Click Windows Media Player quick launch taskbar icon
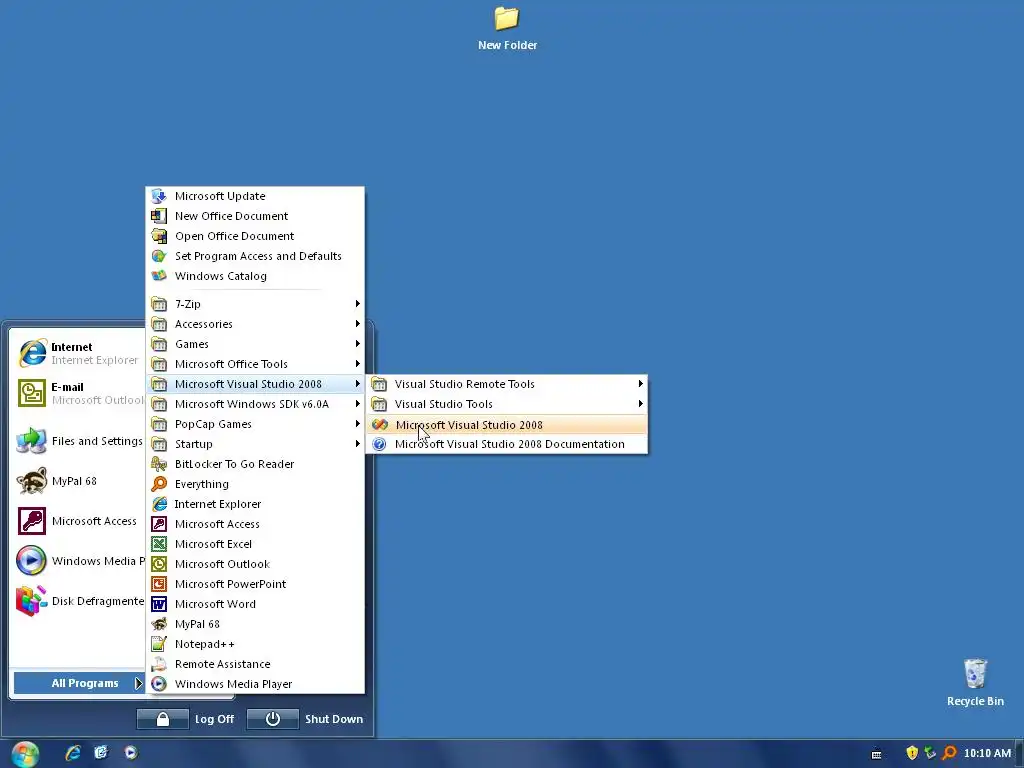 (131, 752)
